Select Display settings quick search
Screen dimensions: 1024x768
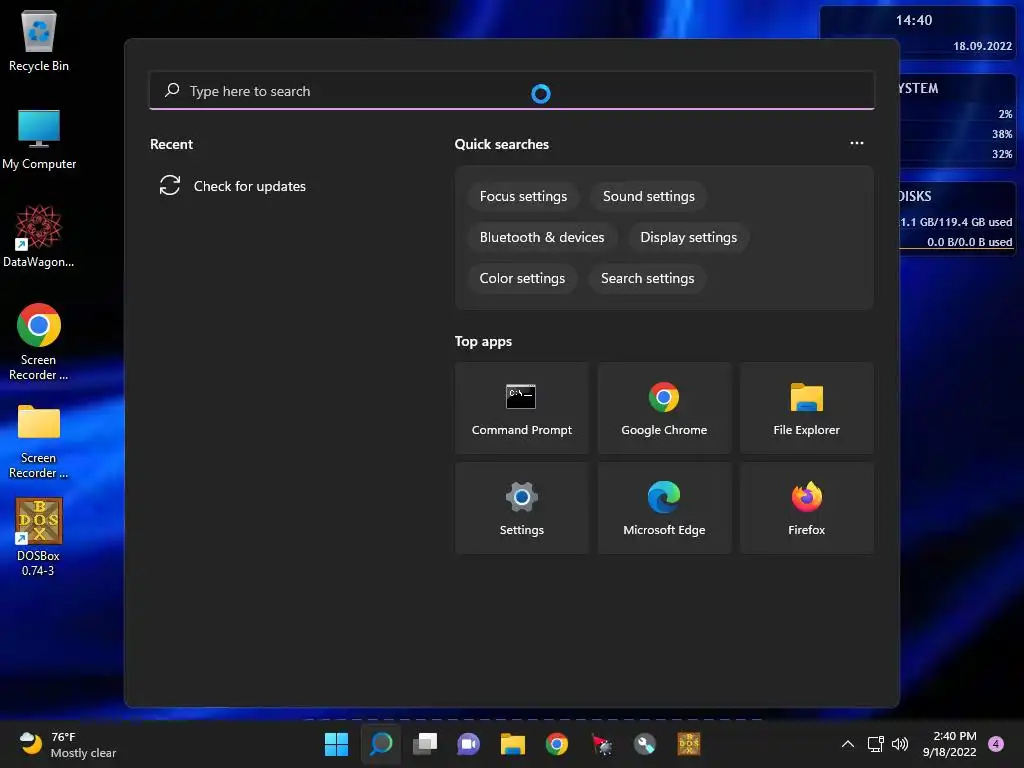[x=688, y=238]
